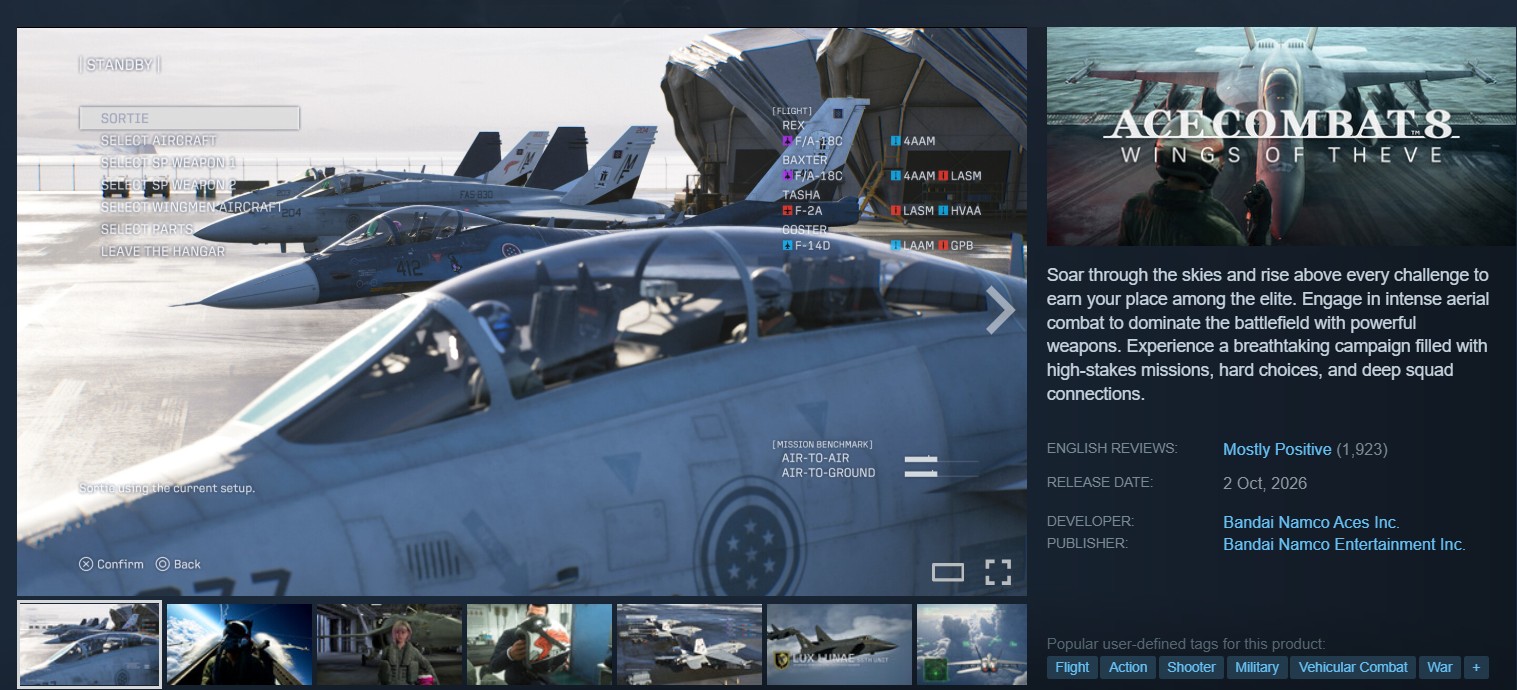Image resolution: width=1517 pixels, height=690 pixels.
Task: Click the "Back" prompt in the screenshot
Action: (x=178, y=564)
